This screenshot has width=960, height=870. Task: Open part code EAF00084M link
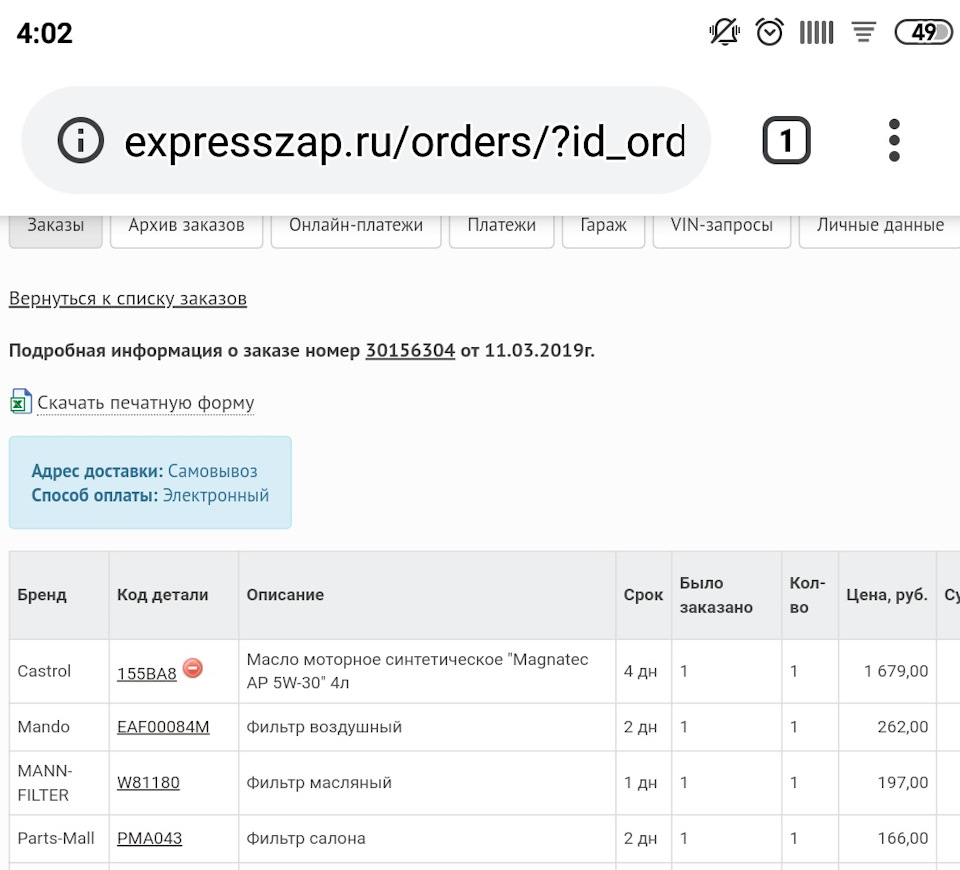163,727
